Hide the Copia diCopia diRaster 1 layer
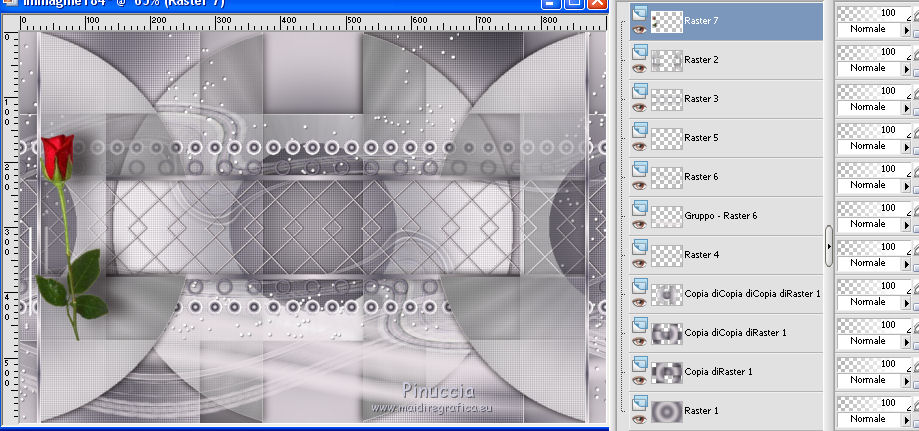Viewport: 919px width, 431px height. (x=639, y=341)
